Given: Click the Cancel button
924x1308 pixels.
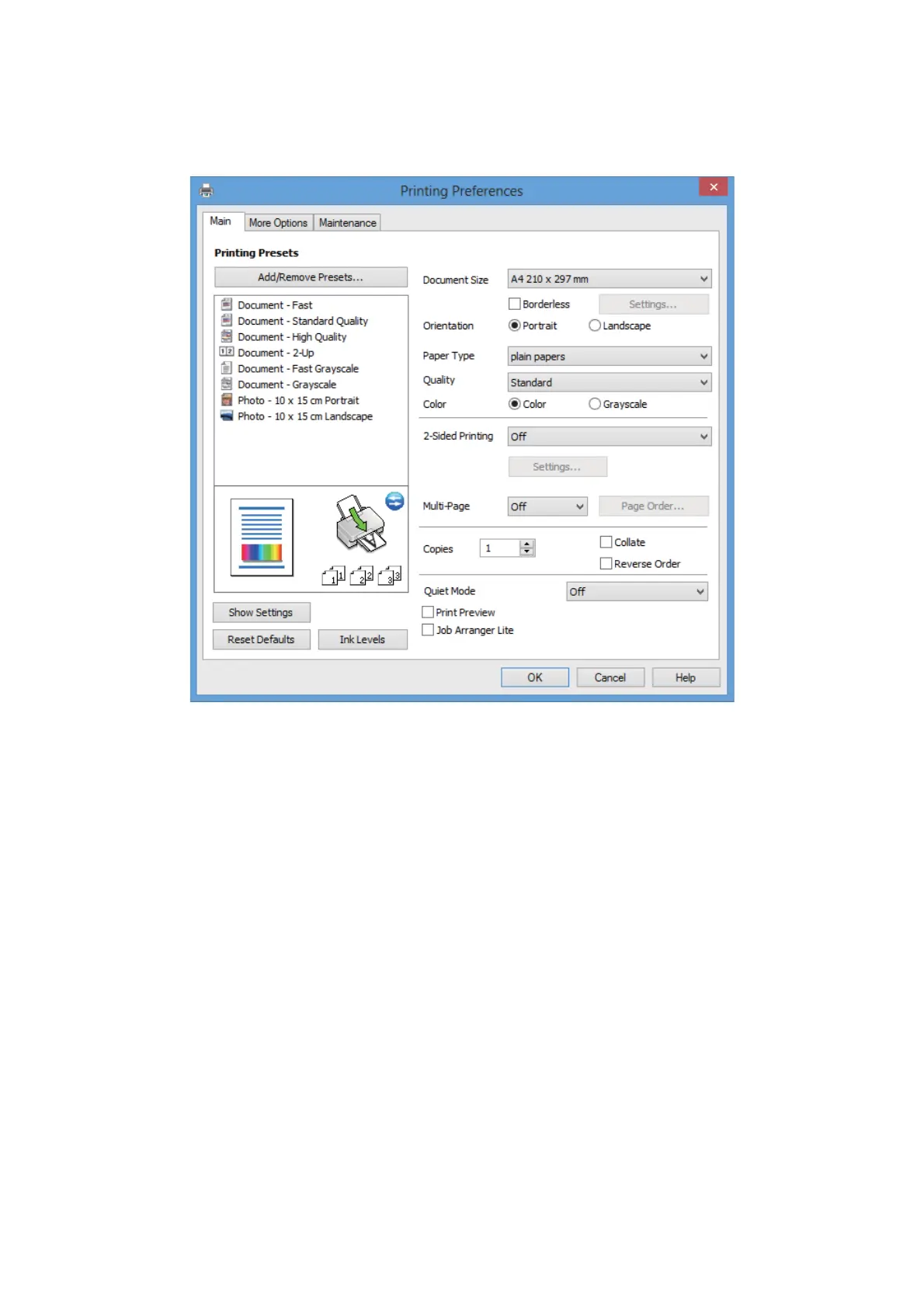Looking at the screenshot, I should click(x=610, y=677).
